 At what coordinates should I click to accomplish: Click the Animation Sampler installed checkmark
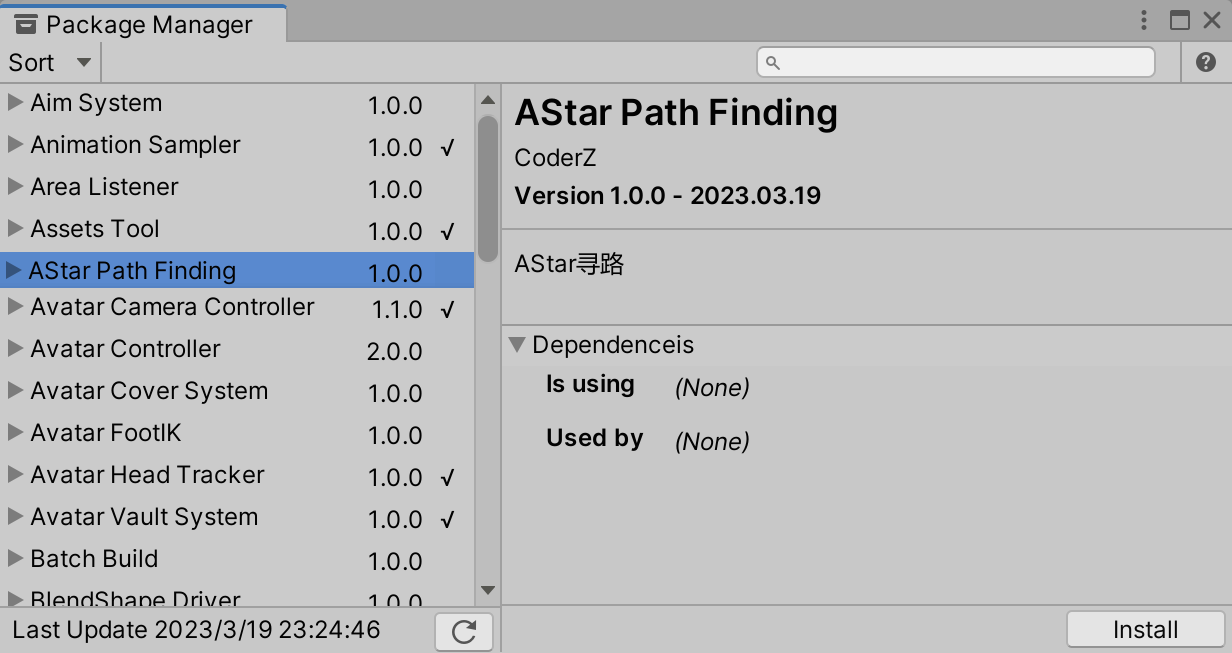448,147
